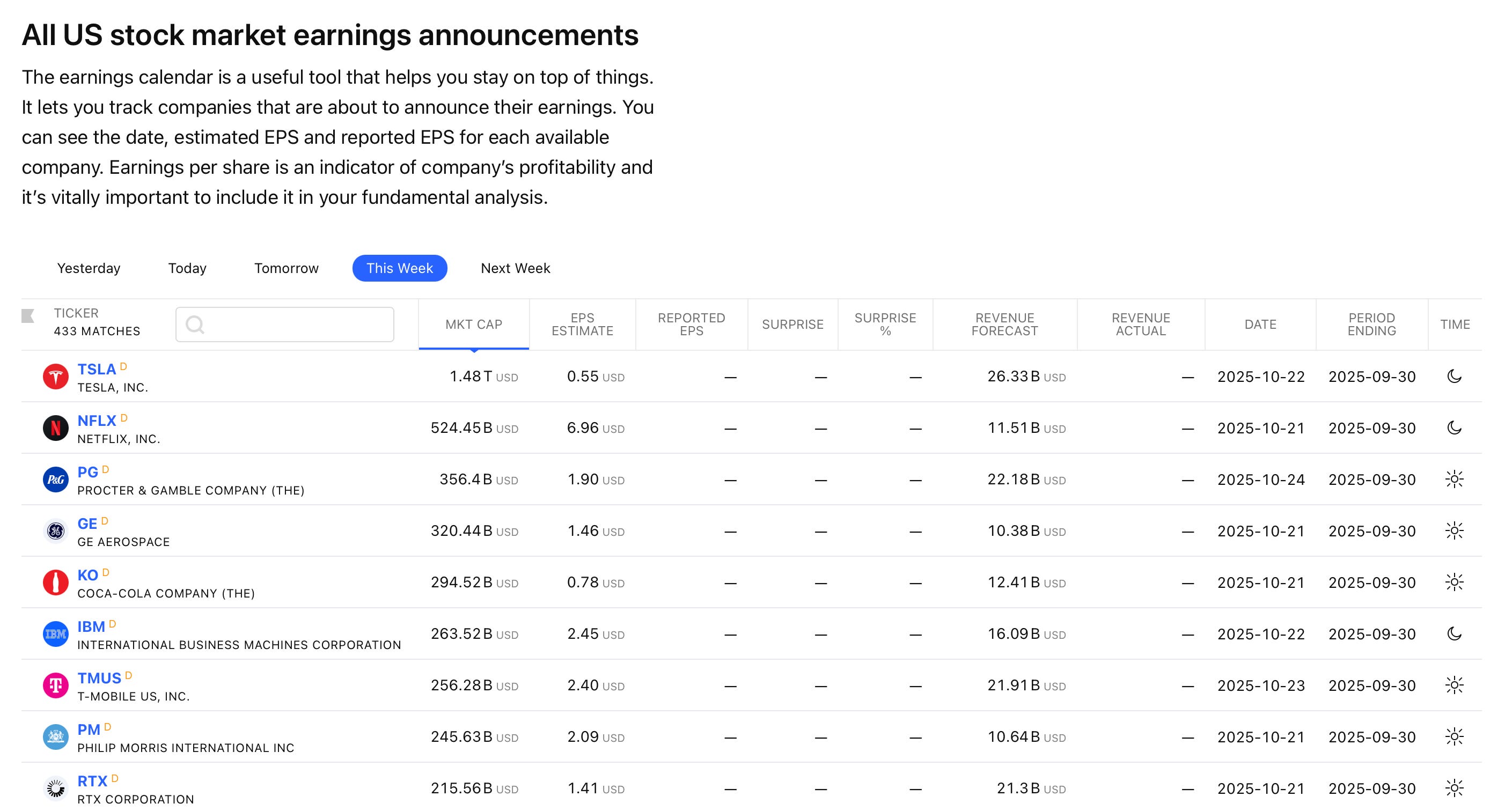Click the flag icon beside TICKER header
Viewport: 1512px width, 811px height.
27,316
